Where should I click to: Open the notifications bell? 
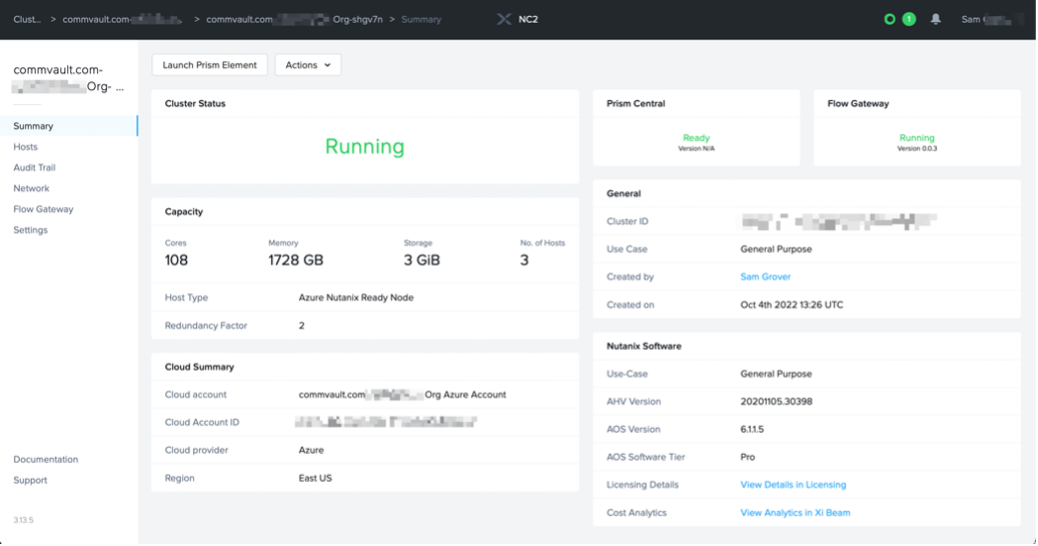[x=935, y=19]
